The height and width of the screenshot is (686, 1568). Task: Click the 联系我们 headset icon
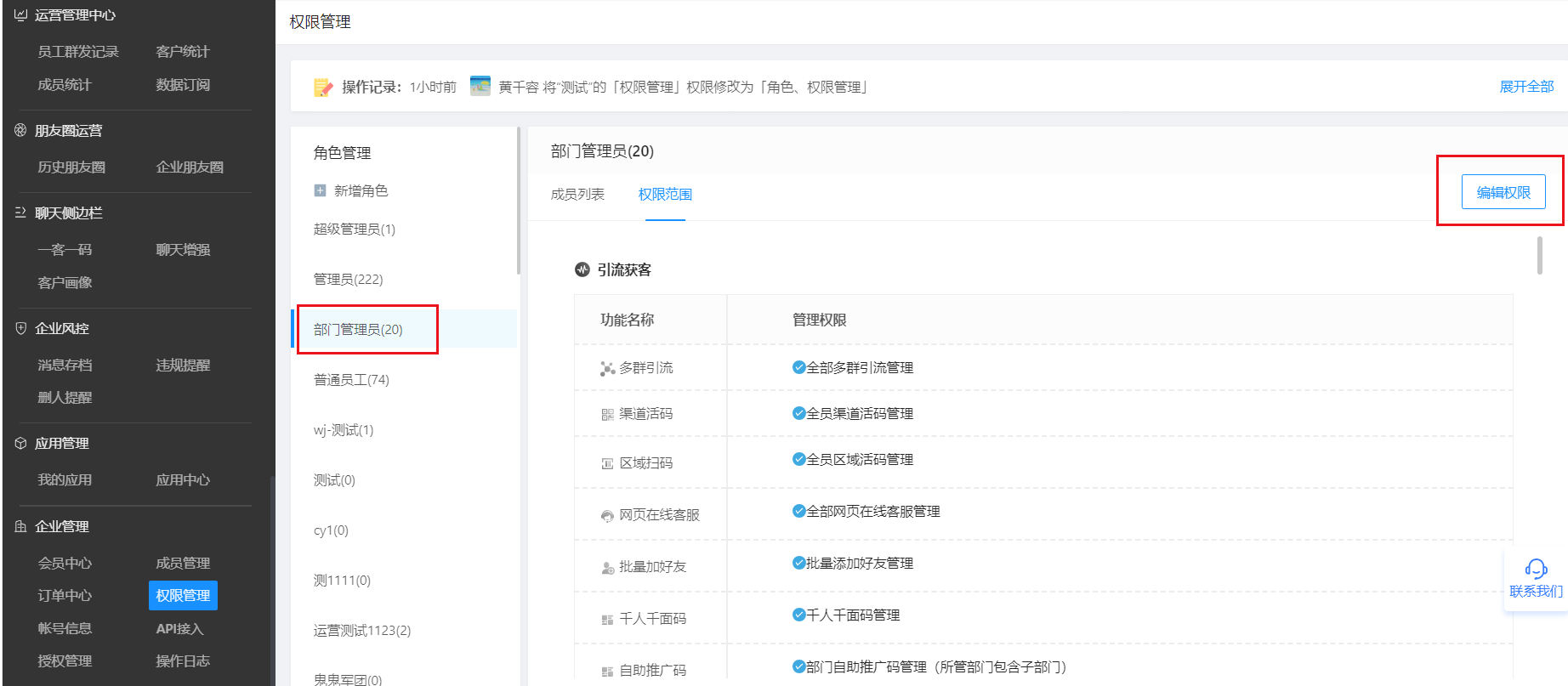[1536, 568]
